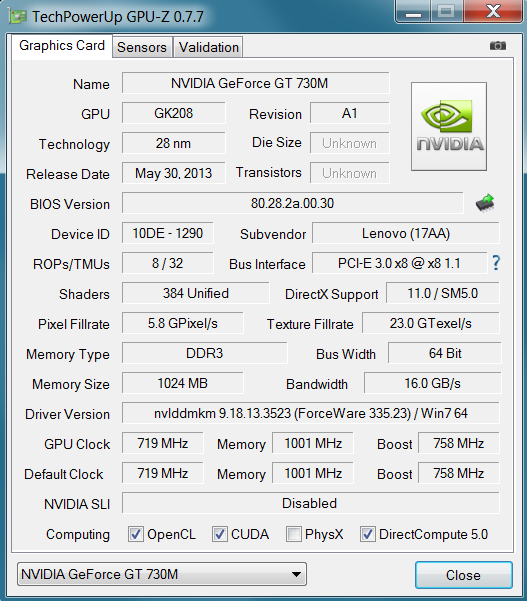This screenshot has width=527, height=601.
Task: Toggle the OpenCL checkbox
Action: coord(136,534)
